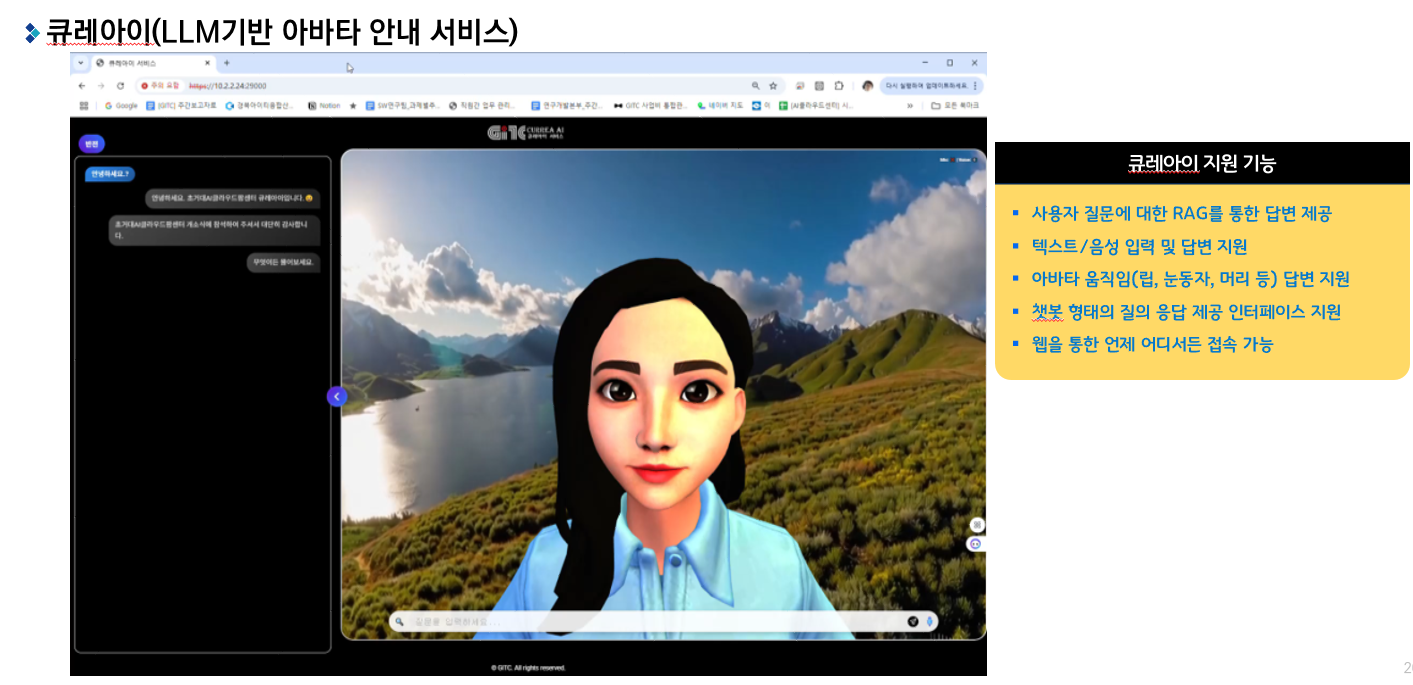Collapse the chat panel with the purple arrow
The width and height of the screenshot is (1413, 685).
point(336,397)
